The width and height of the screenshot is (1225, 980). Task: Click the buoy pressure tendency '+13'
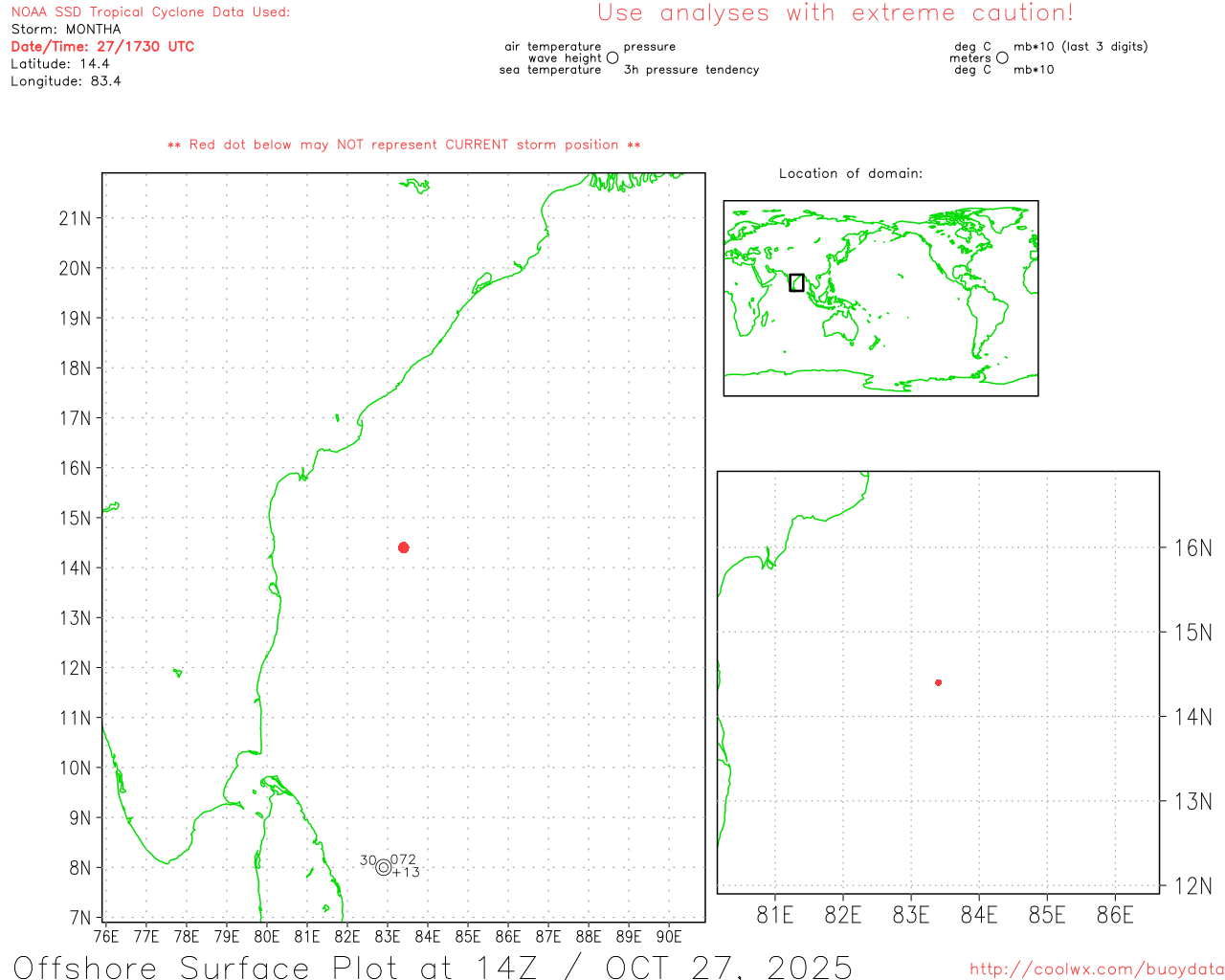(x=406, y=872)
